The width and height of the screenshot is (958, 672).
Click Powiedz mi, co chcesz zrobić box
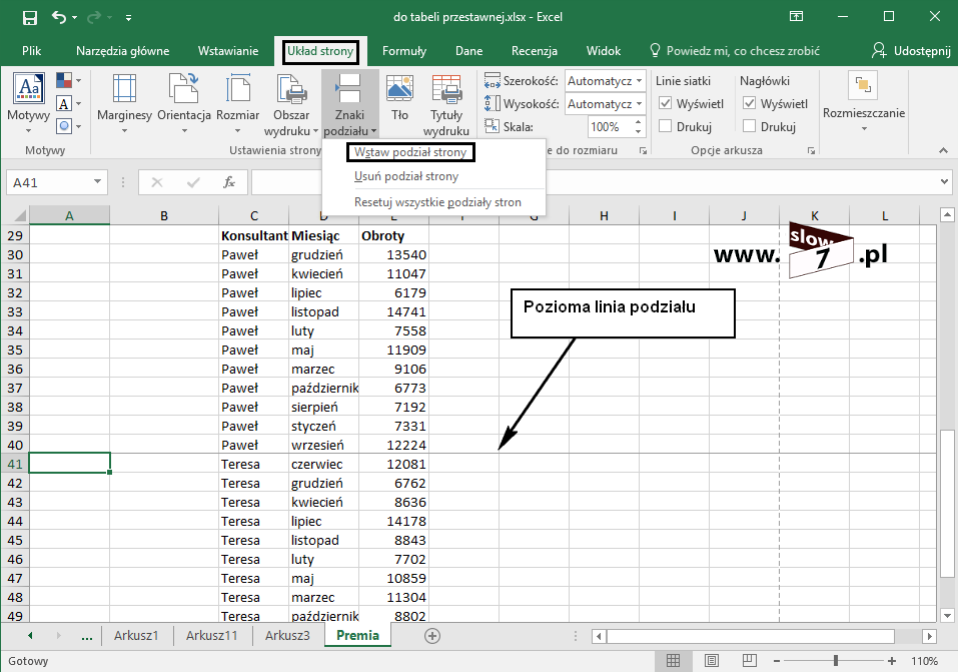(x=735, y=51)
